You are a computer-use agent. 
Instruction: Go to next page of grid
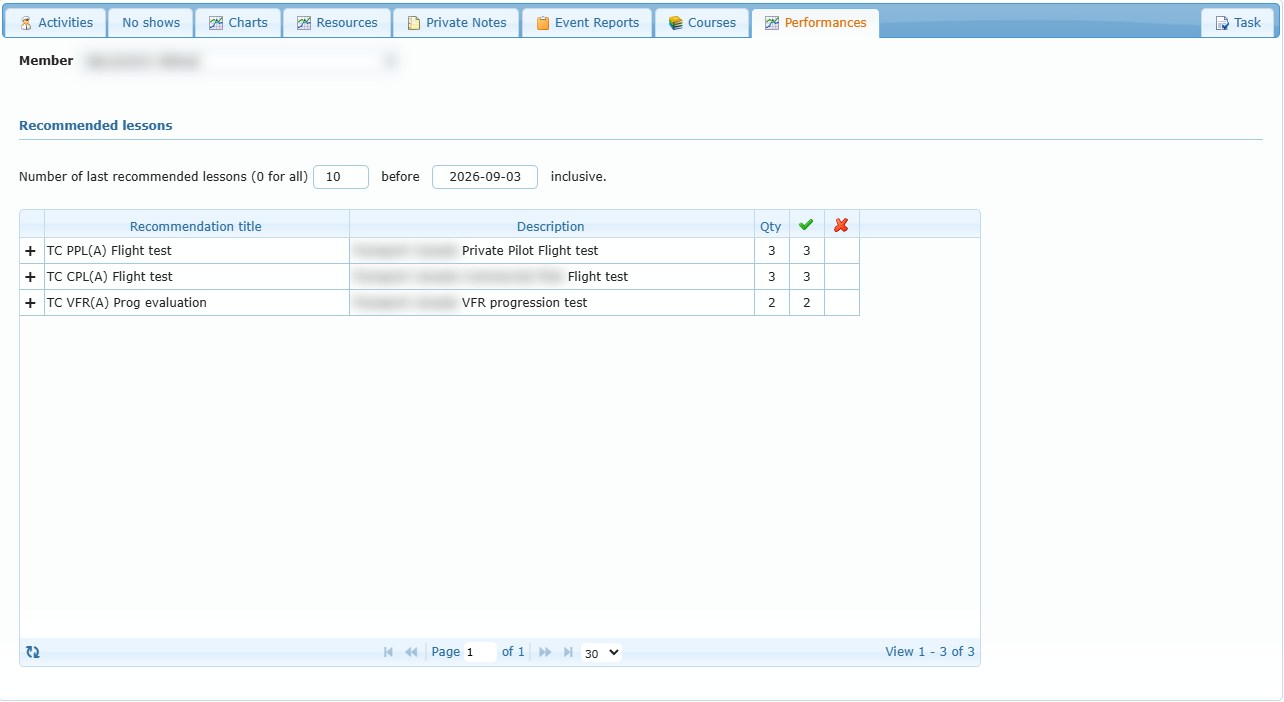click(545, 652)
